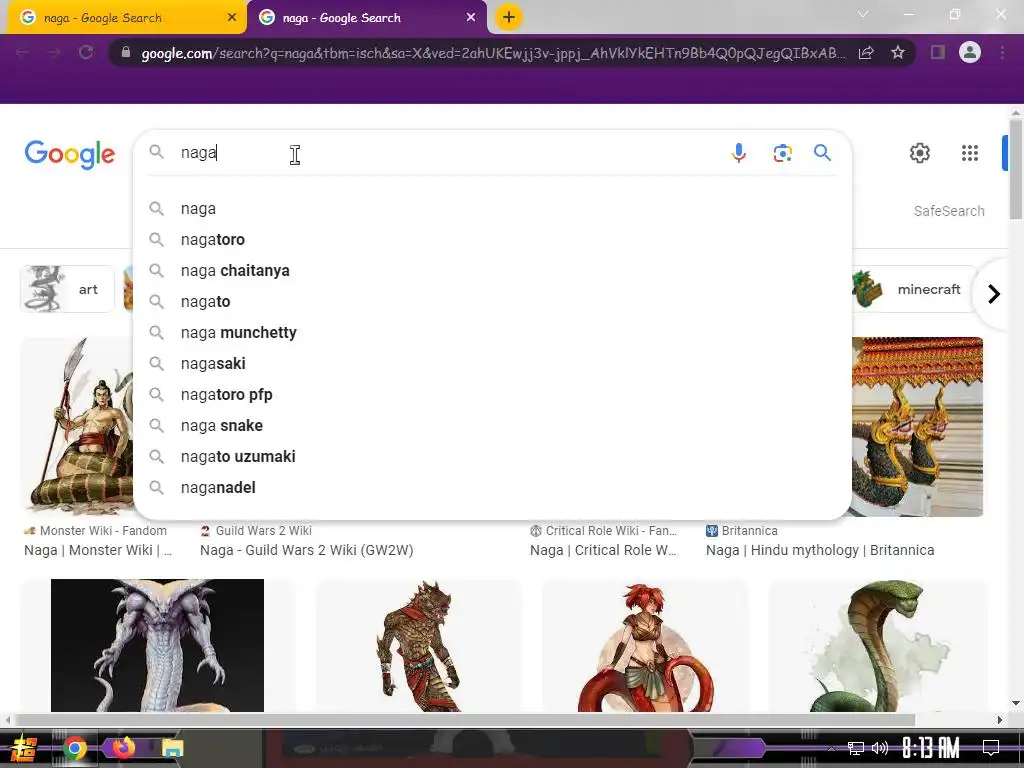Close the first naga tab
Image resolution: width=1024 pixels, height=768 pixels.
(x=232, y=18)
